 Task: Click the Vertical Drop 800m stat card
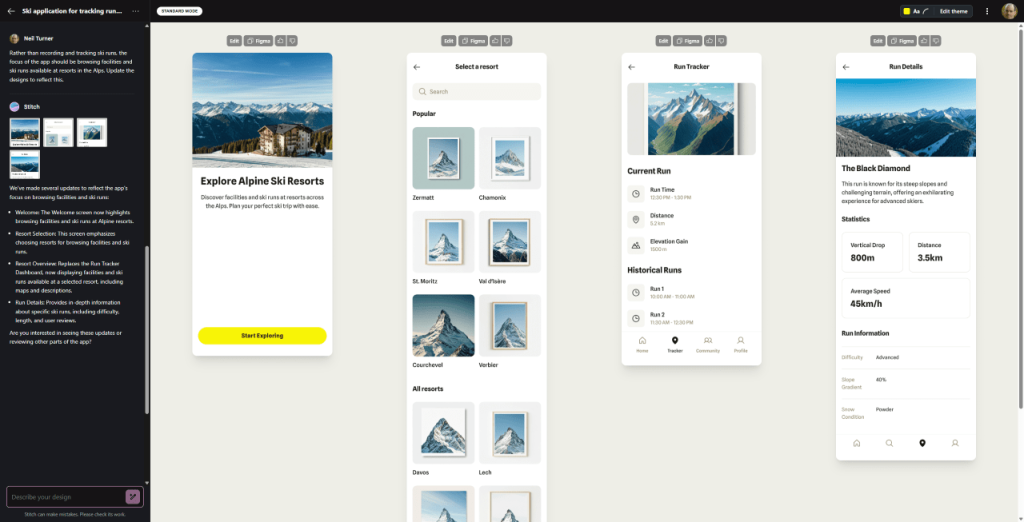(872, 252)
